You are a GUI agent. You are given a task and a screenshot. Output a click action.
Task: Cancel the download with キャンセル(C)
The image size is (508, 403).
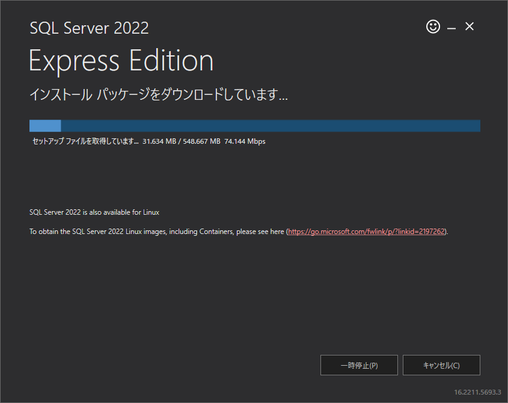(441, 365)
